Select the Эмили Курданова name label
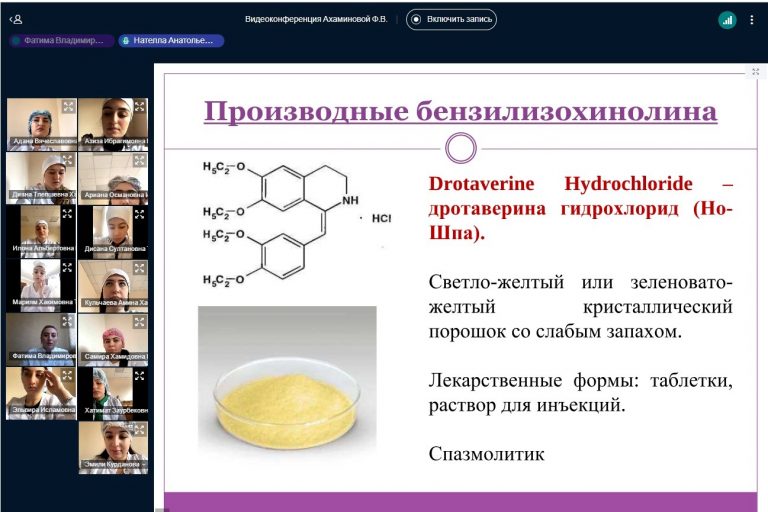 (113, 464)
